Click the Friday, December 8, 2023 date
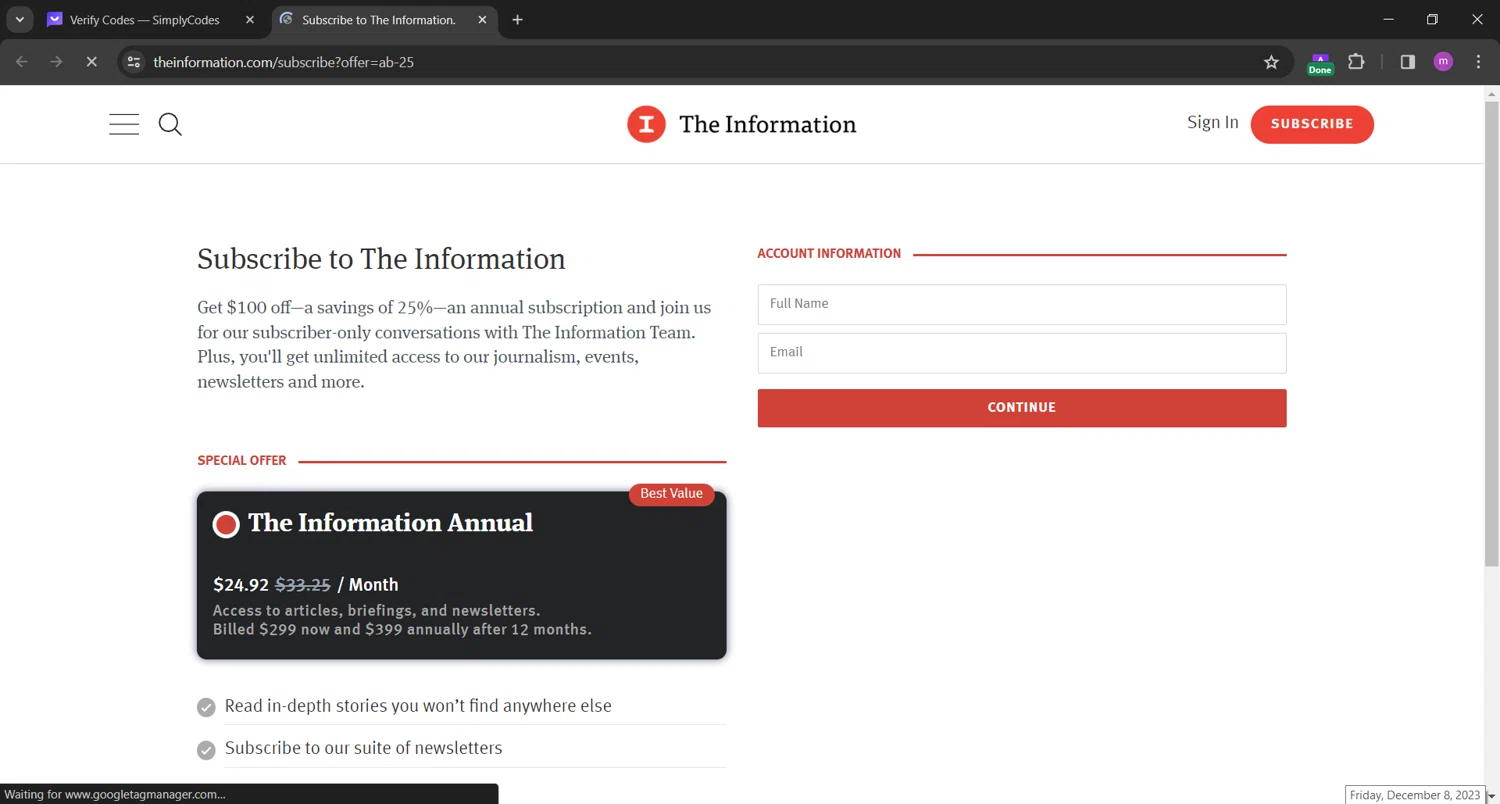This screenshot has width=1500, height=804. click(x=1414, y=795)
